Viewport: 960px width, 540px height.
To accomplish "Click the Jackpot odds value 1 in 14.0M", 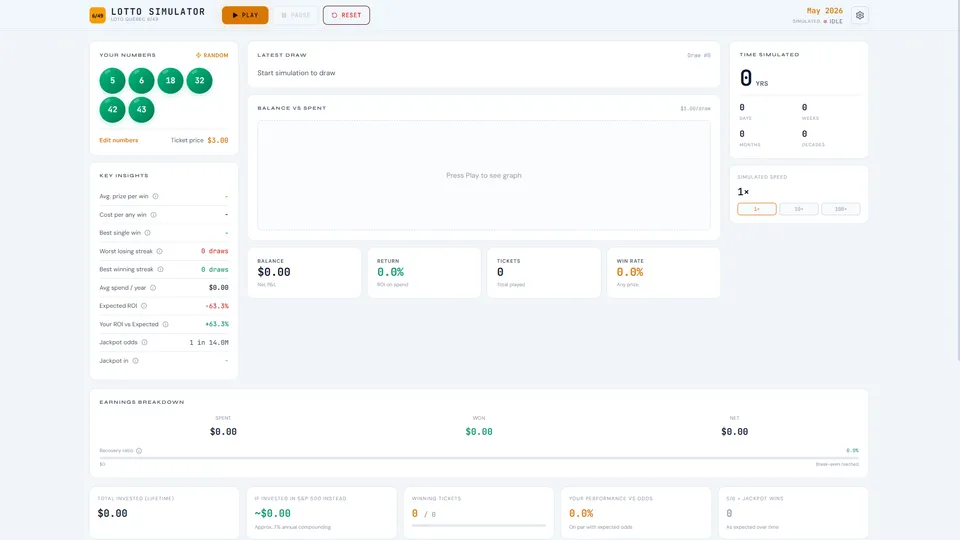I will pos(209,342).
